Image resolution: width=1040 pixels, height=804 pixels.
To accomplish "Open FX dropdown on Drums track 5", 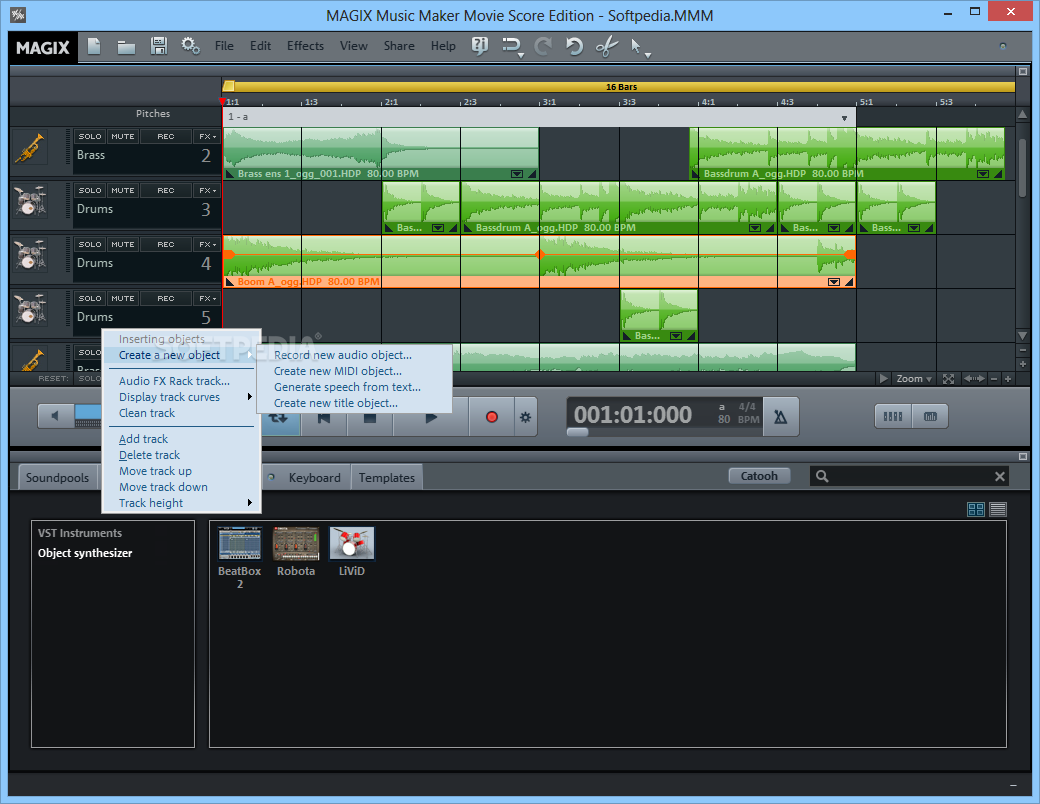I will click(207, 299).
